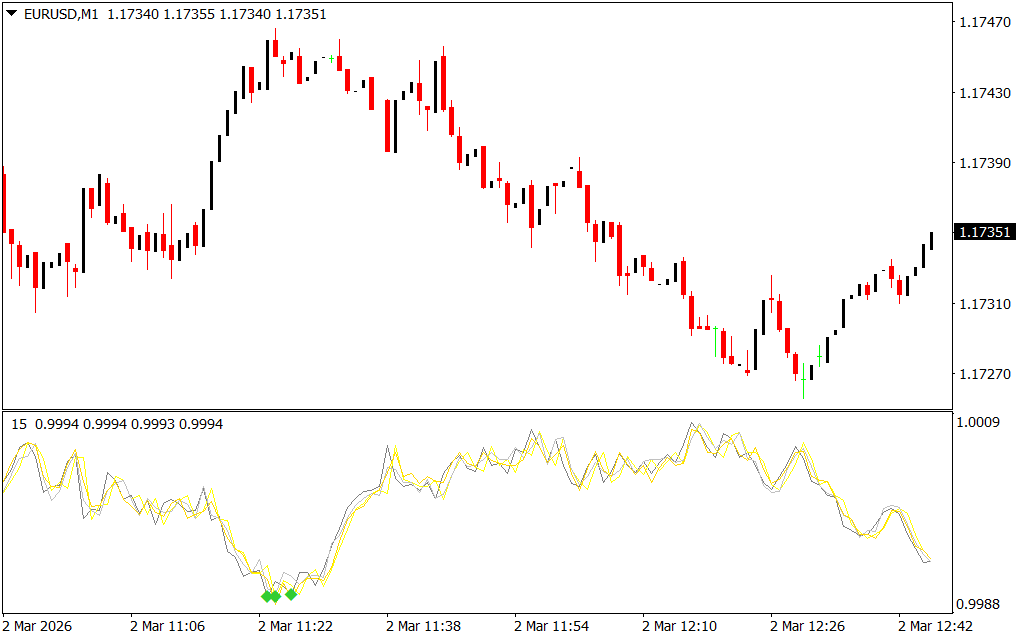This screenshot has height=640, width=1024.
Task: Click the indicator label starting with 15 0.9994
Action: 117,424
